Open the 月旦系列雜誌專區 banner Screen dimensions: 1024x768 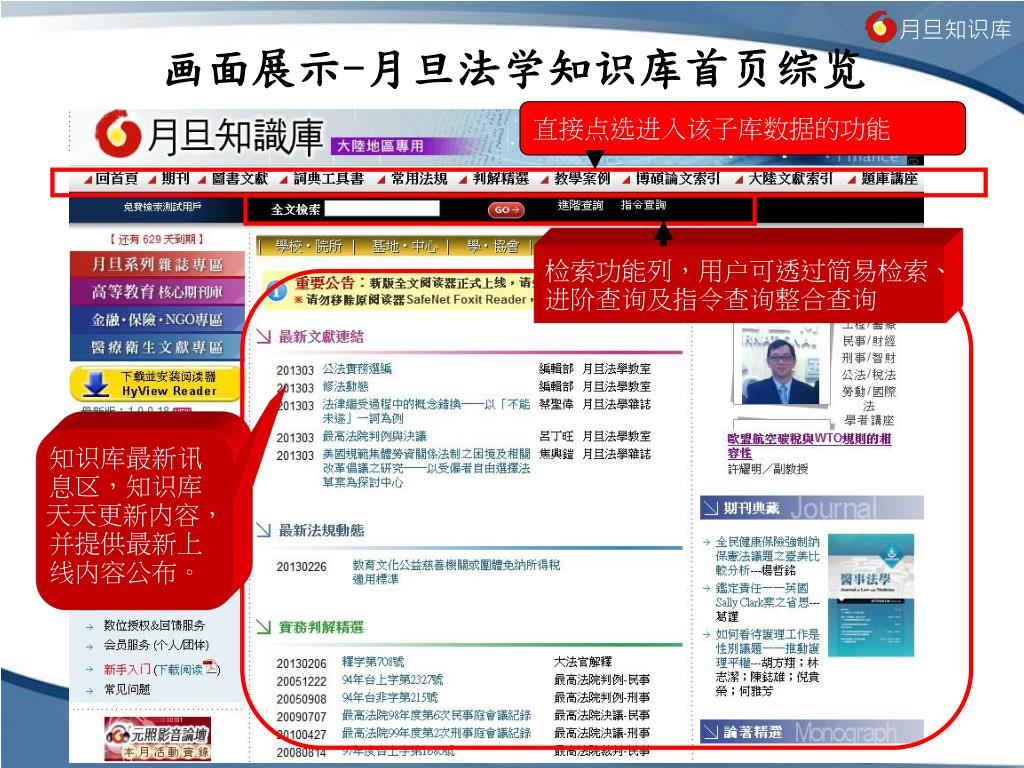tap(157, 264)
